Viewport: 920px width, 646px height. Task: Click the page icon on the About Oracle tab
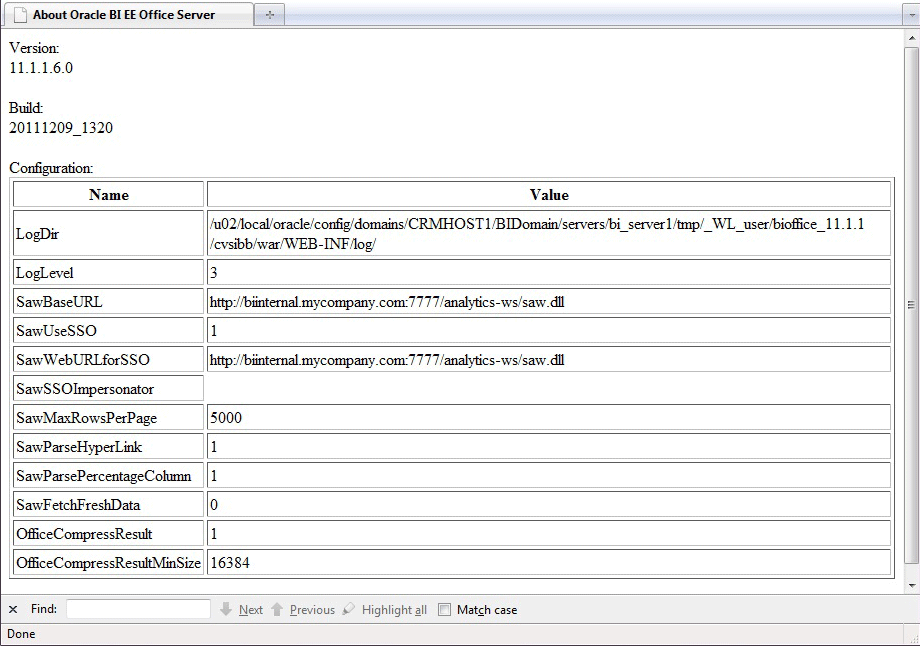coord(21,15)
